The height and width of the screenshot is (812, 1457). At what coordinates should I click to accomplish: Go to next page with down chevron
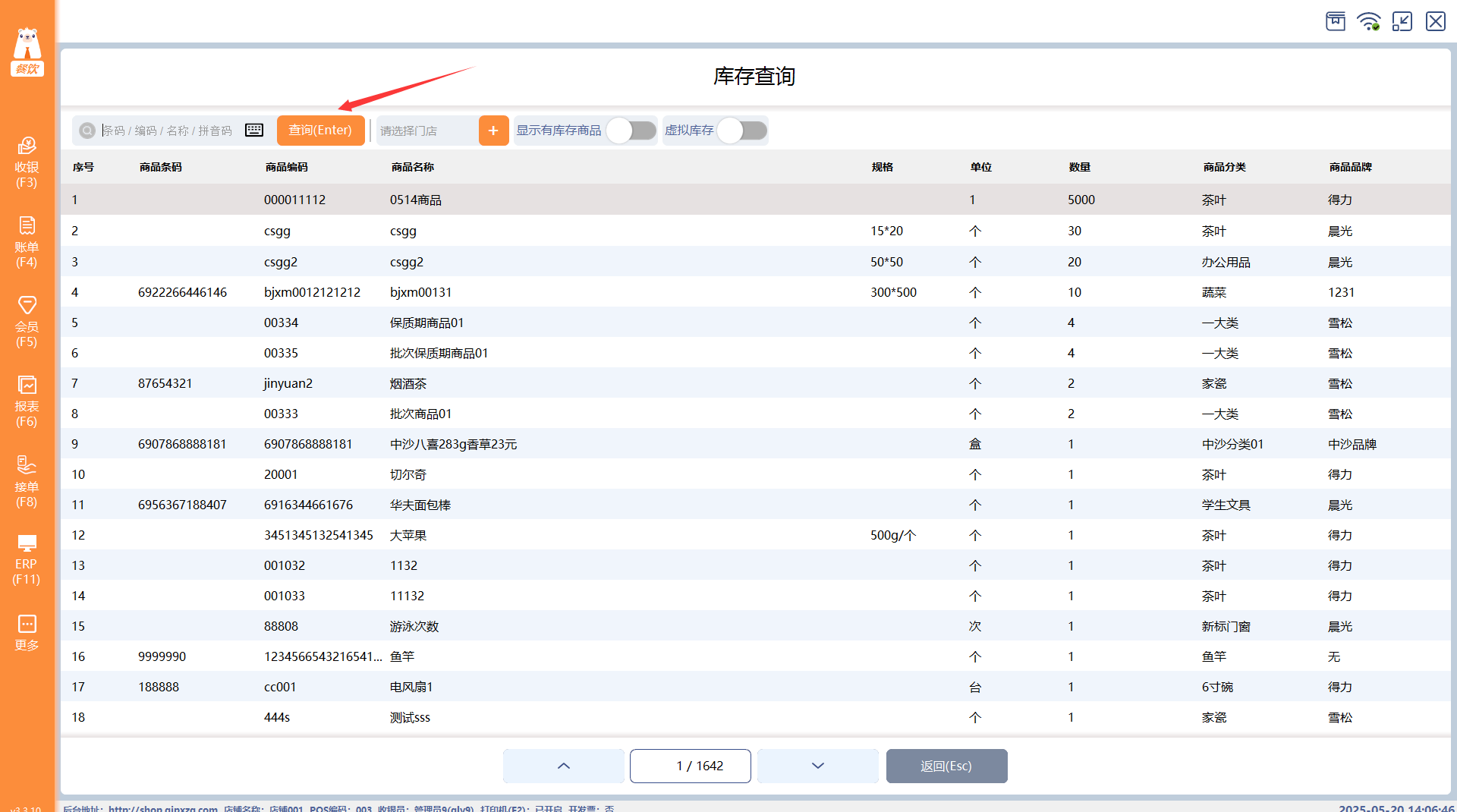(818, 766)
